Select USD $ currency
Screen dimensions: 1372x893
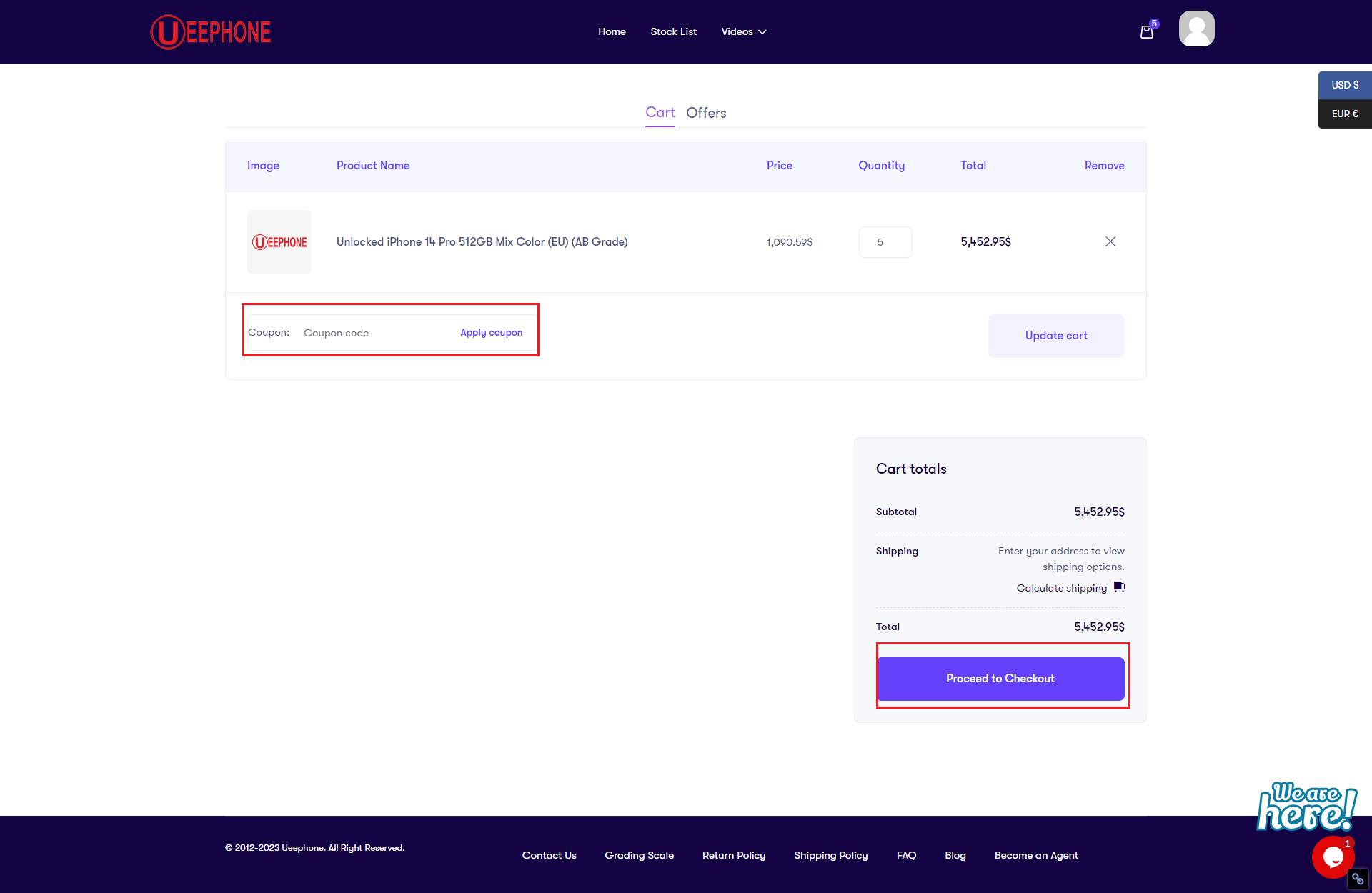pyautogui.click(x=1345, y=85)
